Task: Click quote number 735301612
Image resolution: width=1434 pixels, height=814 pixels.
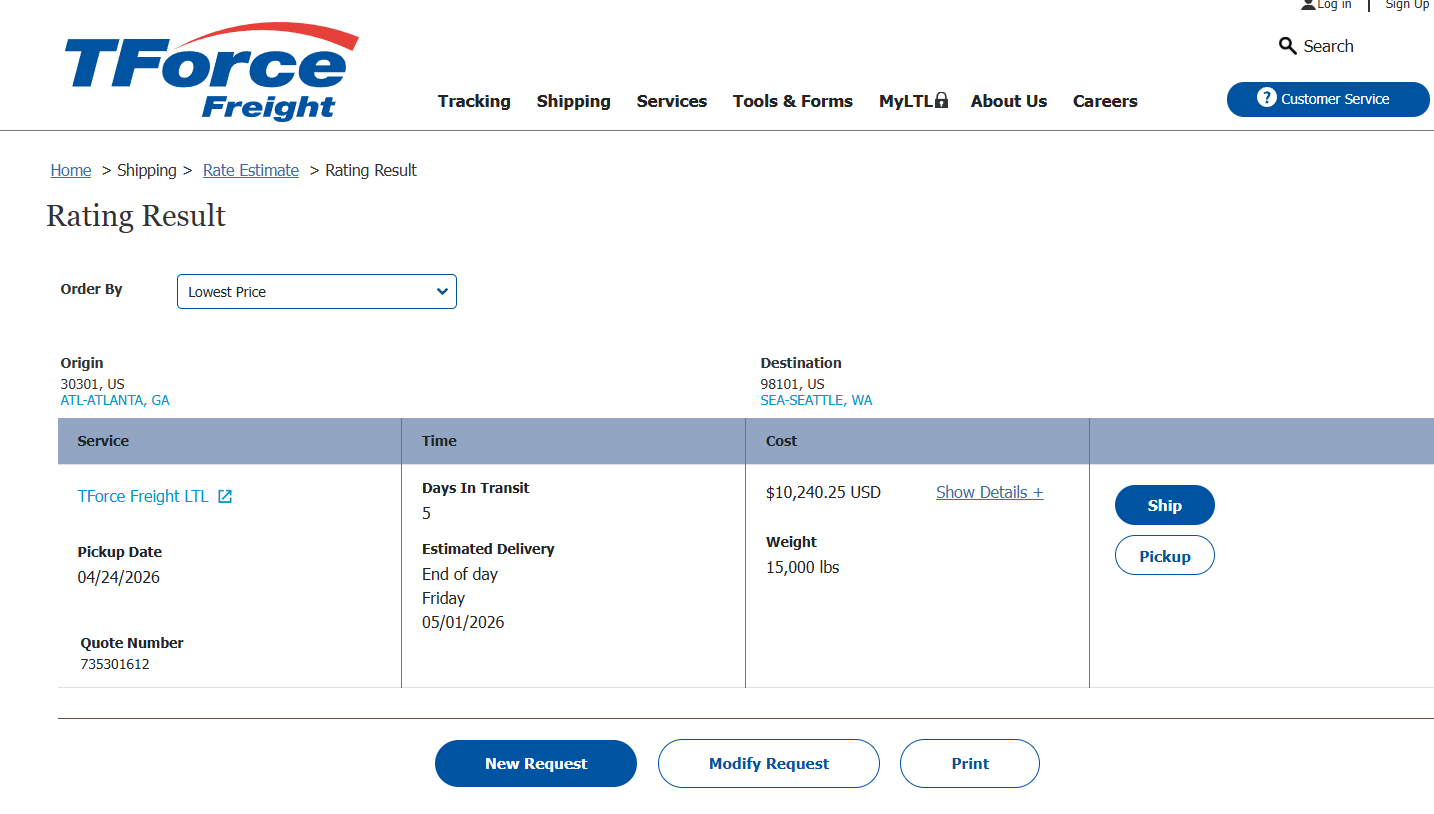Action: click(x=115, y=664)
